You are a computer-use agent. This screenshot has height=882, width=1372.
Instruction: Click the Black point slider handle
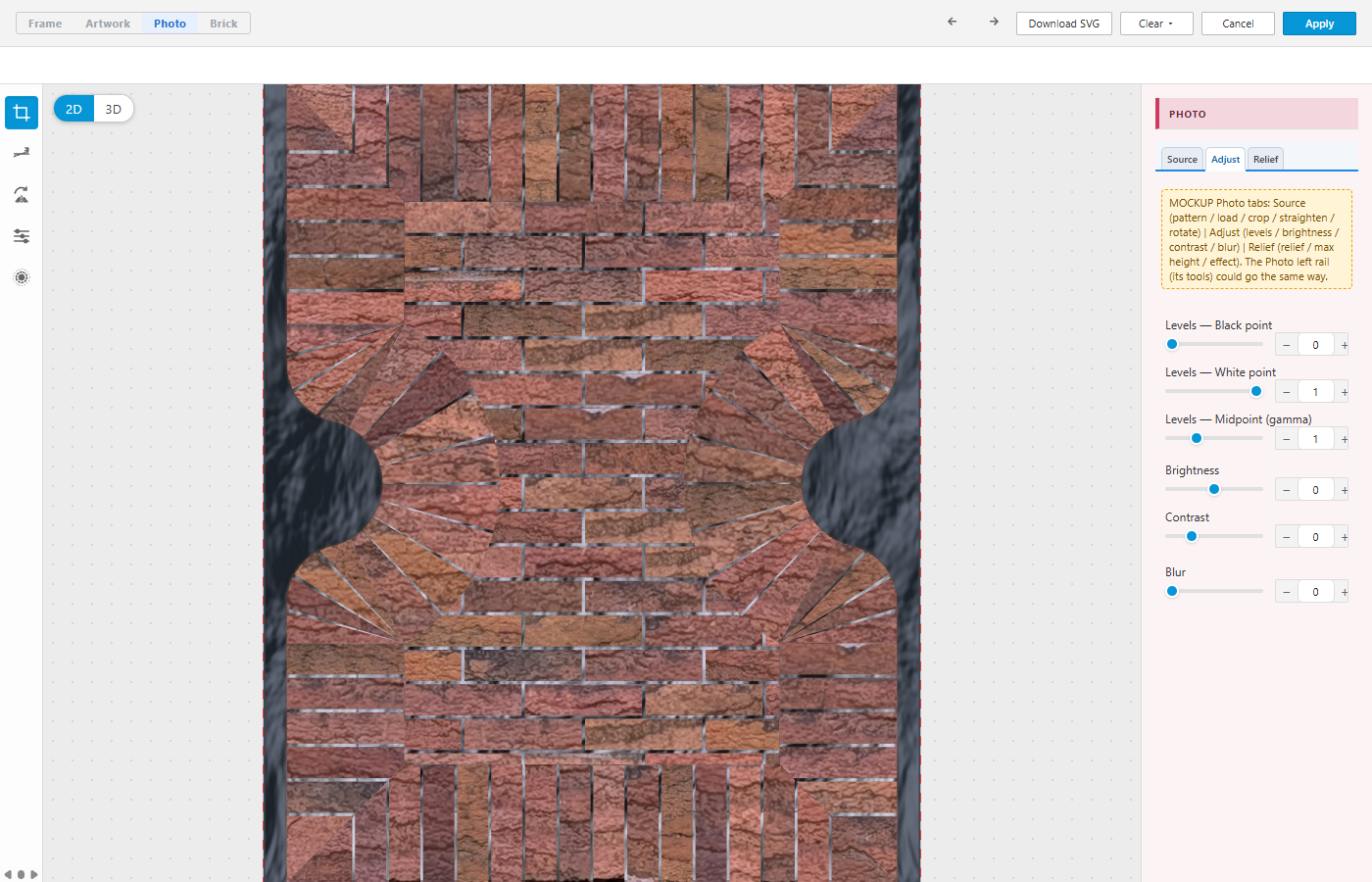coord(1172,344)
